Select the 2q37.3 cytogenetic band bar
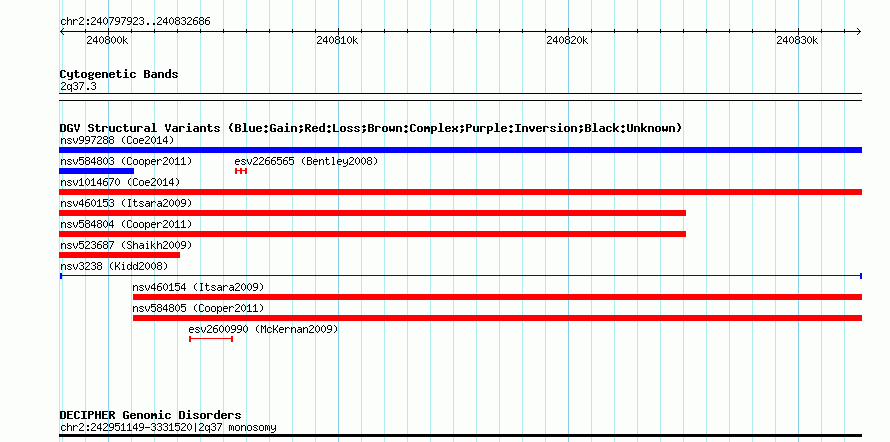890x442 pixels. coord(460,97)
